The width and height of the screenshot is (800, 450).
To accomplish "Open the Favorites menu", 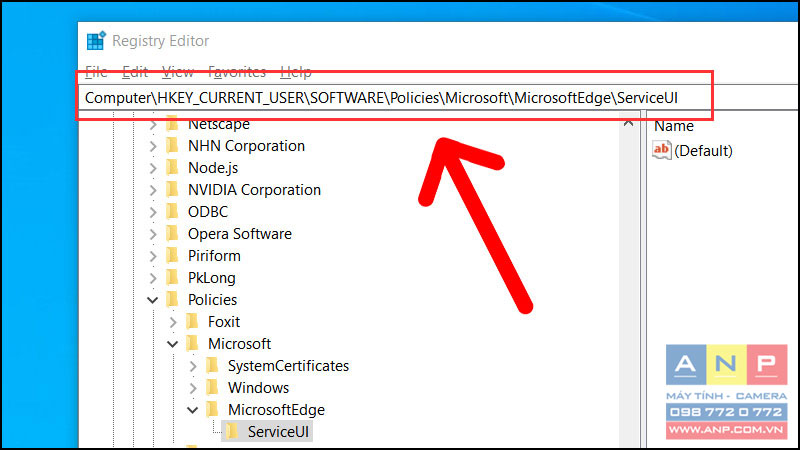I will [237, 72].
